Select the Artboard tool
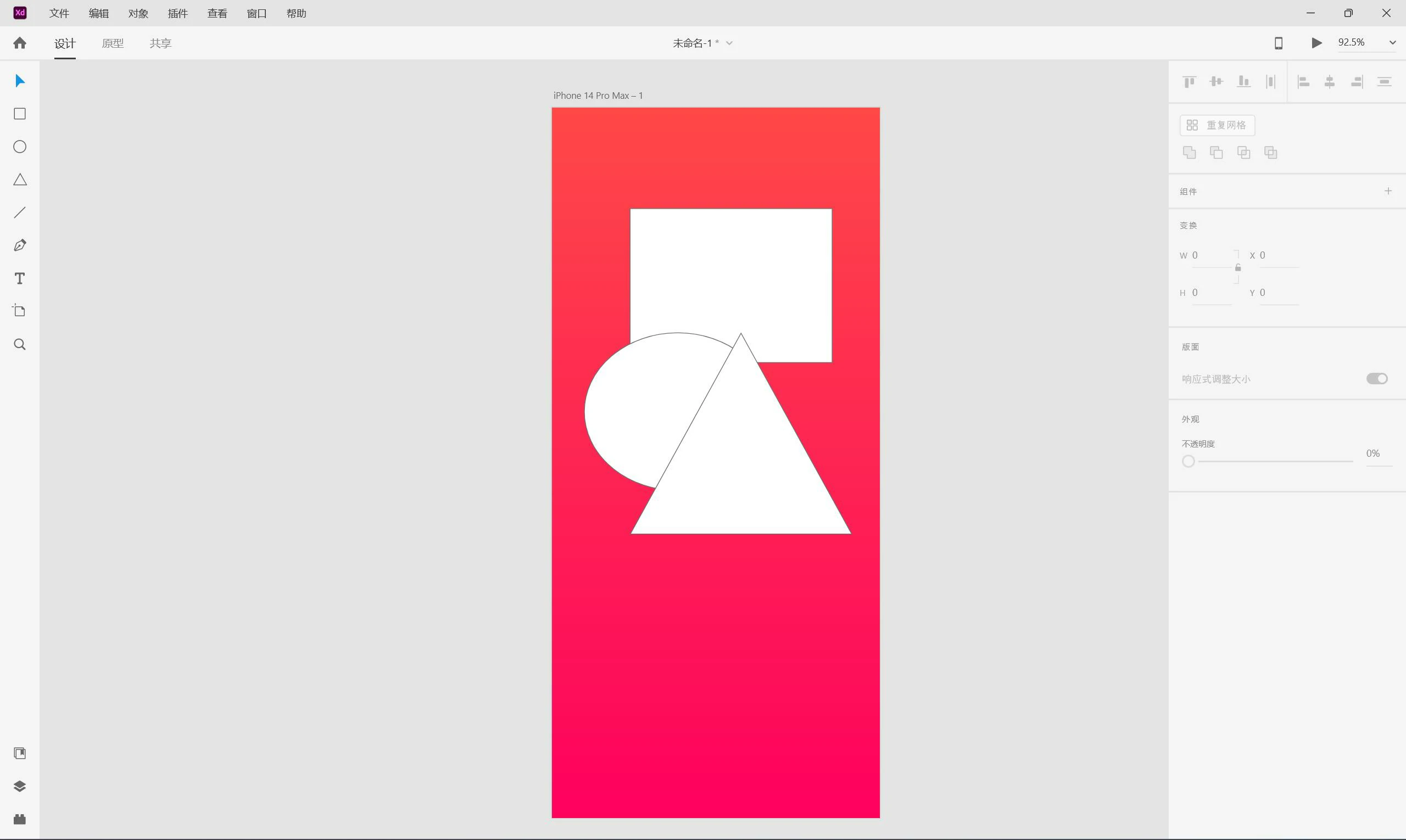1406x840 pixels. (20, 311)
